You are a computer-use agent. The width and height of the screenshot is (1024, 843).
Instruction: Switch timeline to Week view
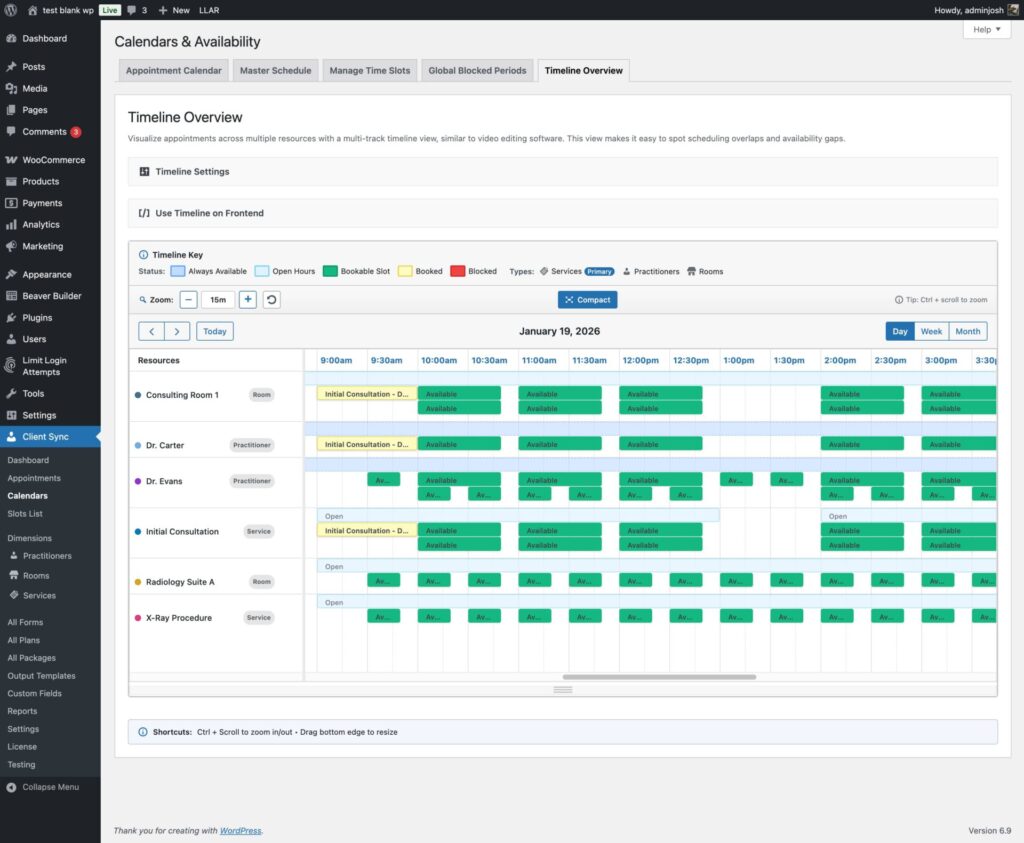931,331
